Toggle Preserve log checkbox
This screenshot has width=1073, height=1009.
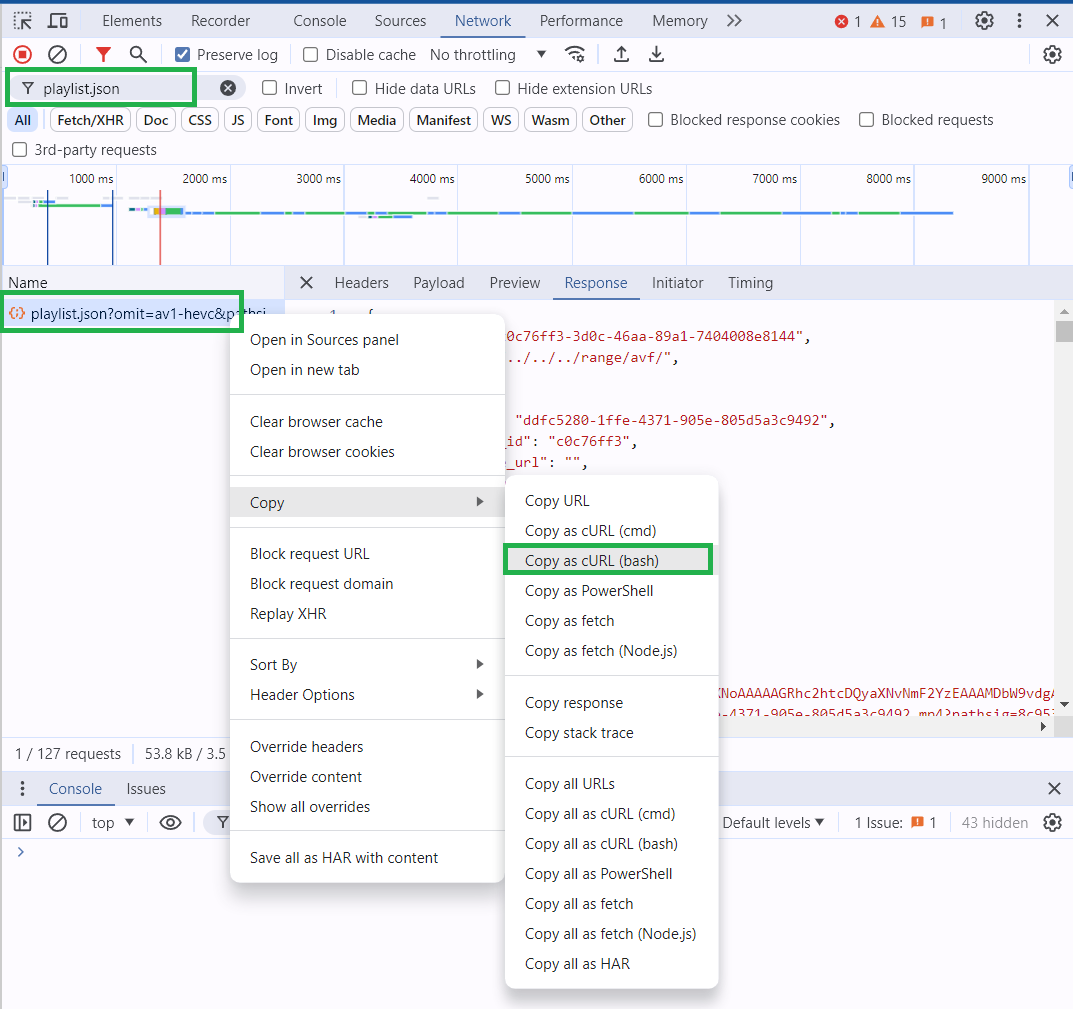click(x=182, y=54)
